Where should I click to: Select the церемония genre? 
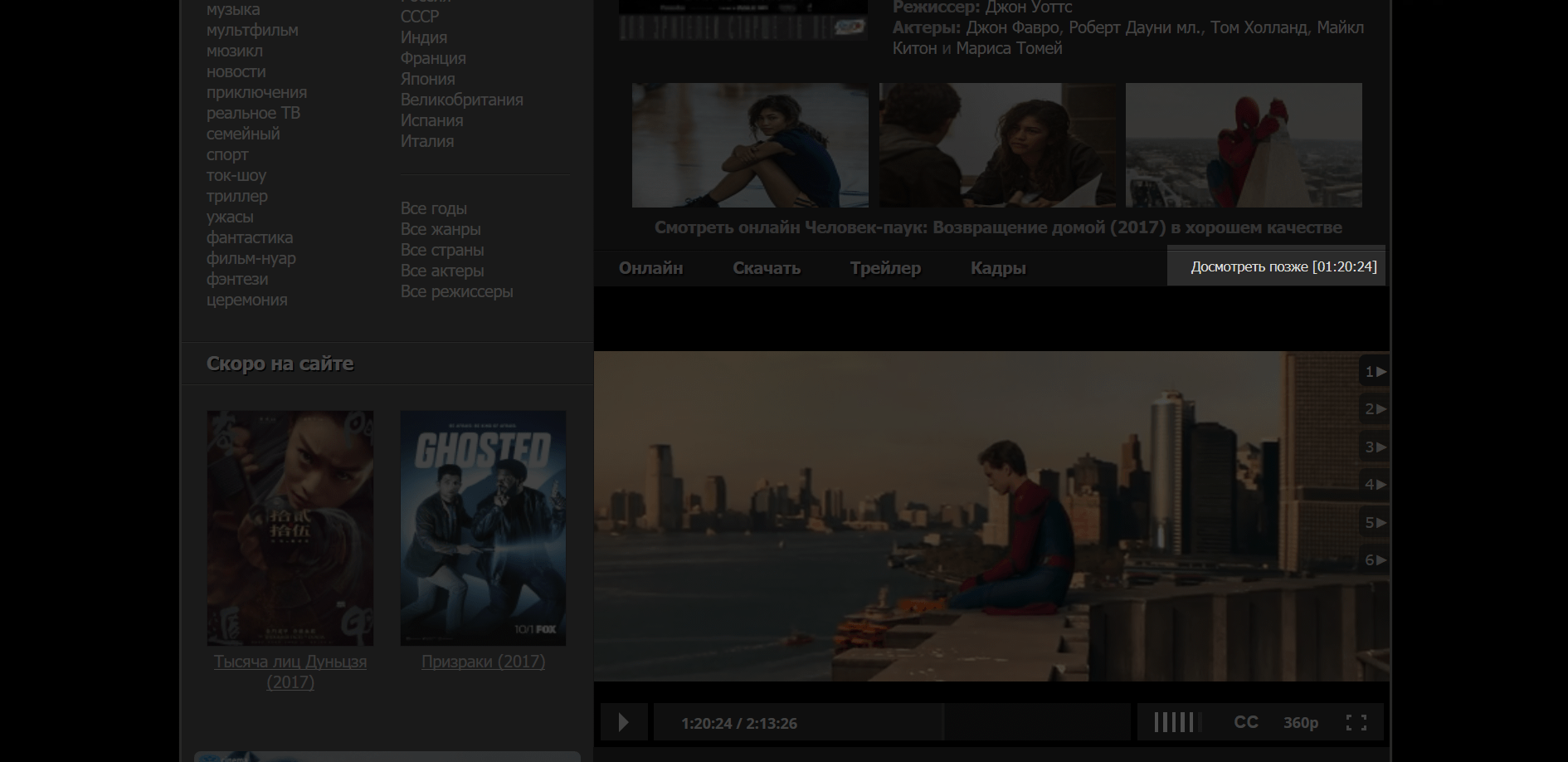tap(247, 300)
